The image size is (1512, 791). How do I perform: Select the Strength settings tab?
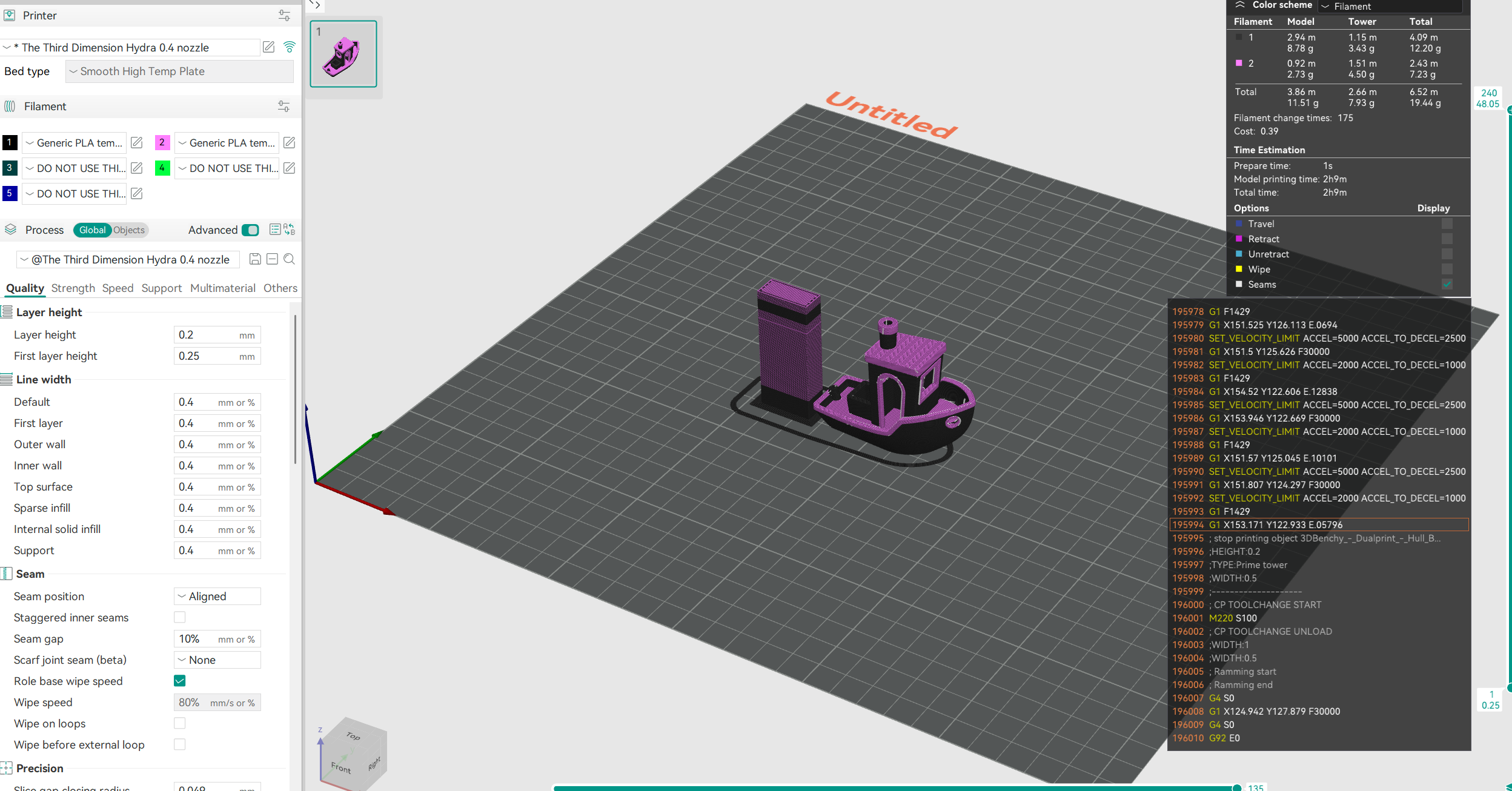[73, 288]
